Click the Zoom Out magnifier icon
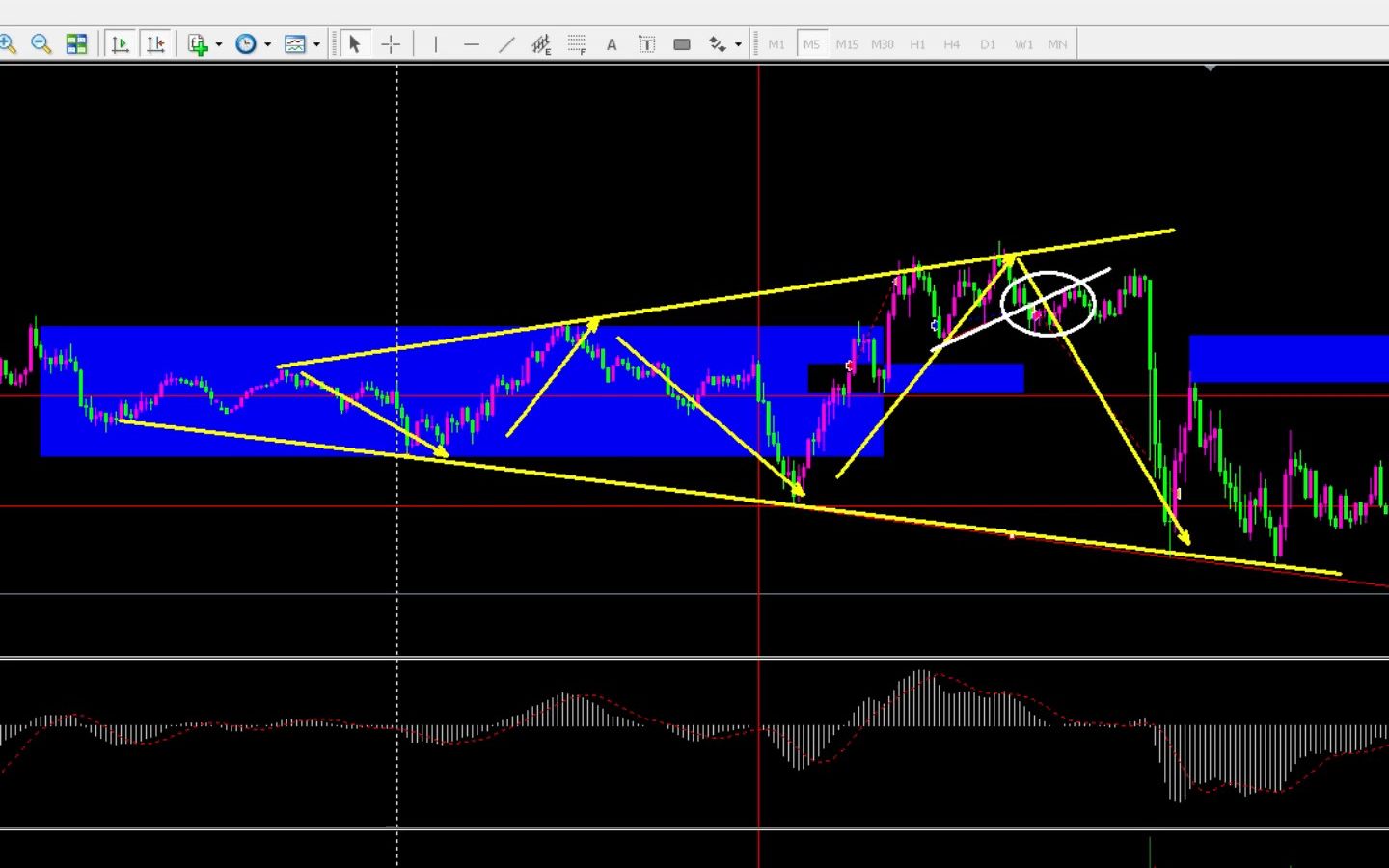This screenshot has width=1389, height=868. [x=41, y=43]
